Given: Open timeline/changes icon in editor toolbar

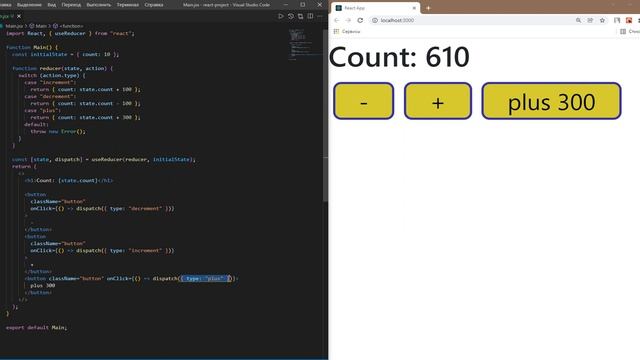Looking at the screenshot, I should [x=291, y=16].
